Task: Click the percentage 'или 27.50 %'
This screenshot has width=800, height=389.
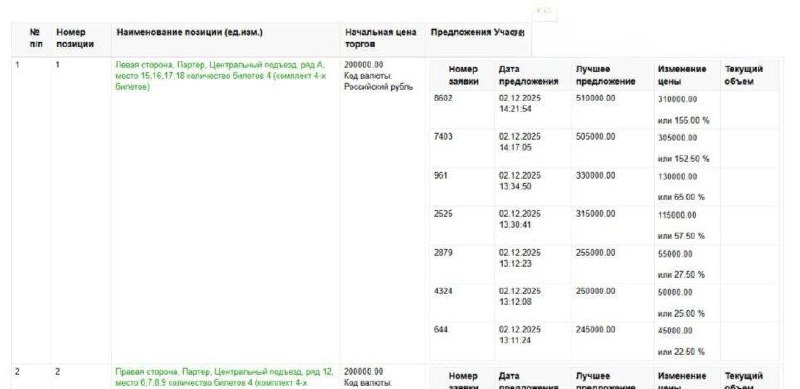Action: point(681,275)
